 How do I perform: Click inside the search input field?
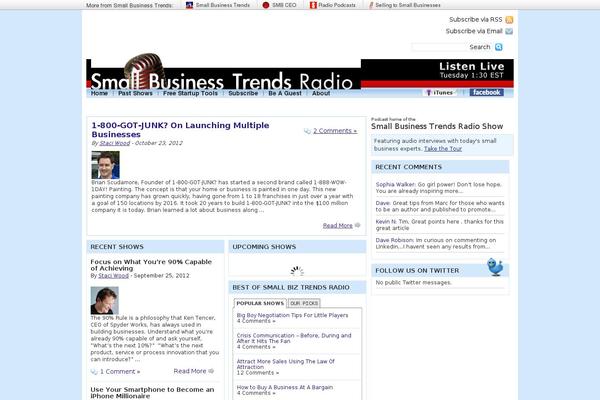(439, 47)
